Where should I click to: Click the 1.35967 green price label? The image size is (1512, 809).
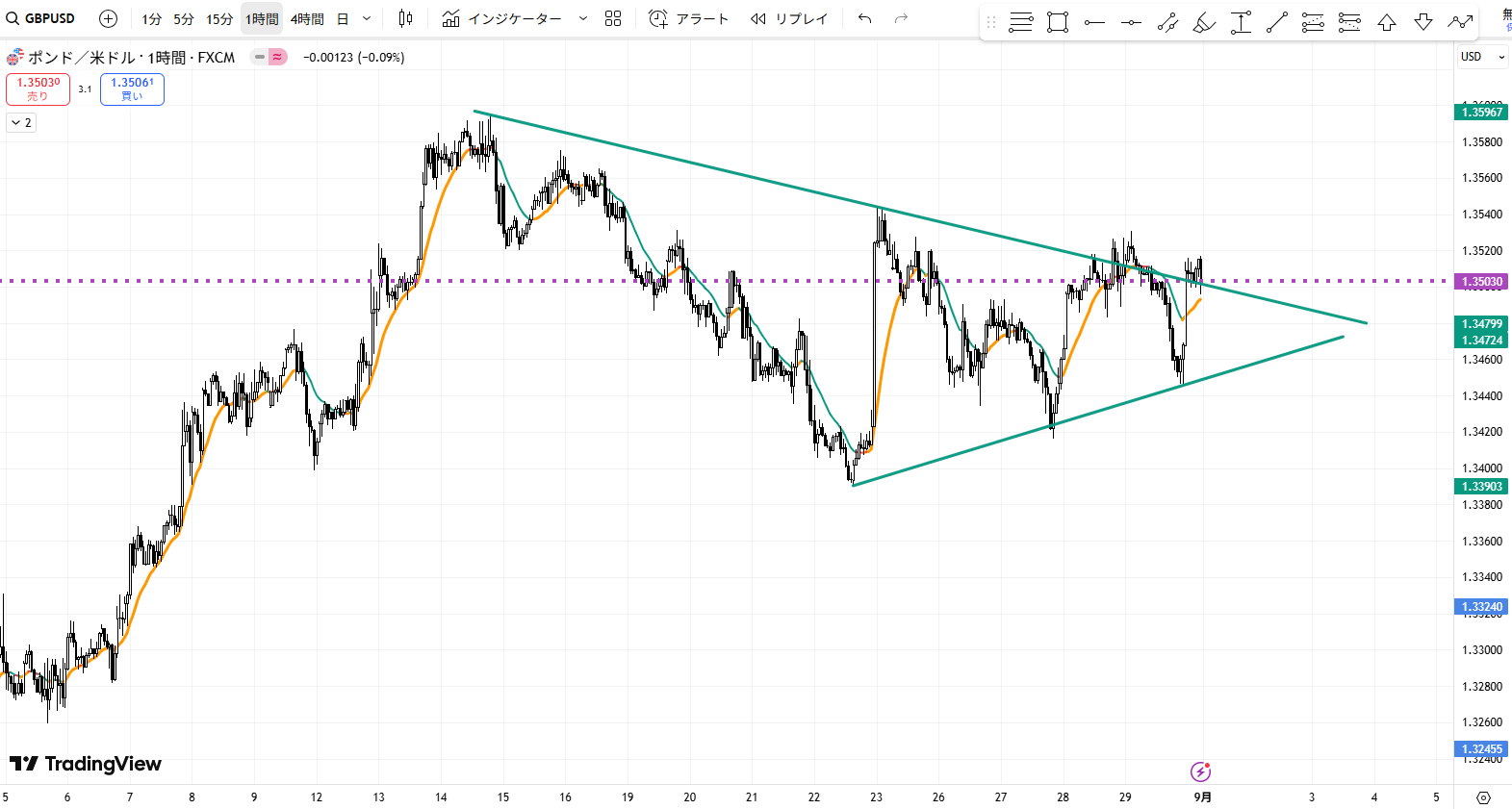click(x=1481, y=113)
